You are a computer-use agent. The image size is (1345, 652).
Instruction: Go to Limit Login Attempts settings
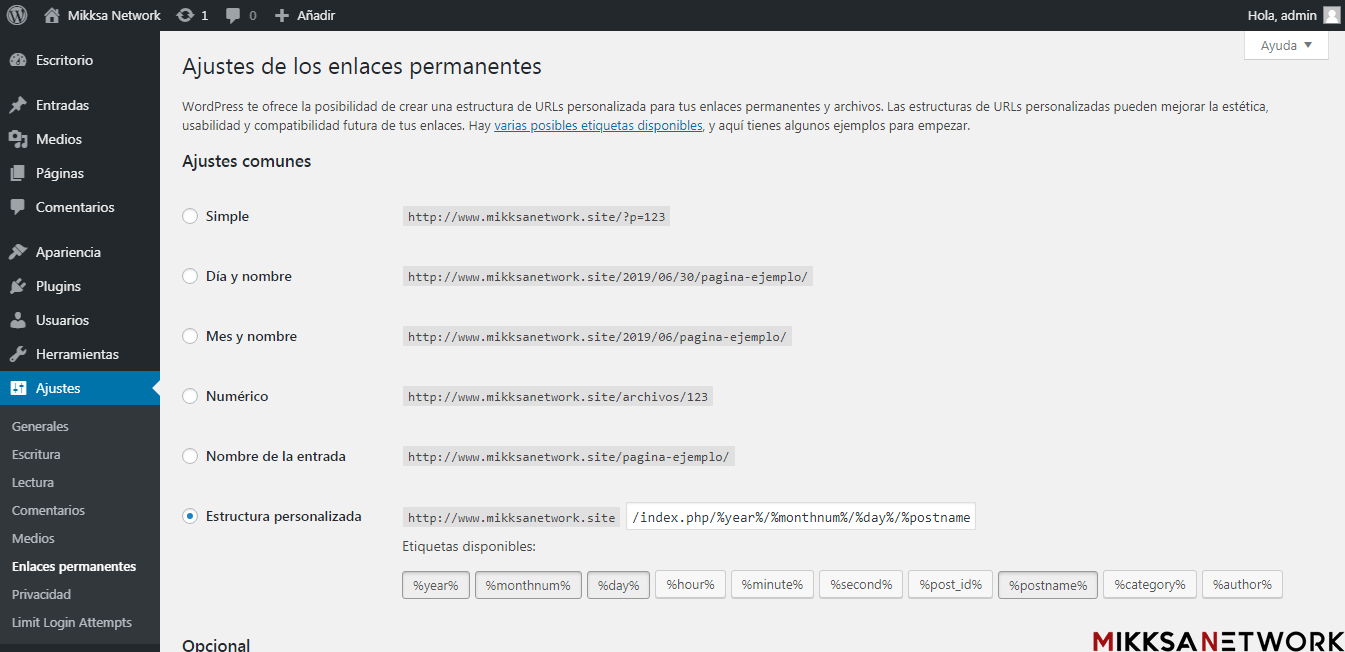pos(72,622)
